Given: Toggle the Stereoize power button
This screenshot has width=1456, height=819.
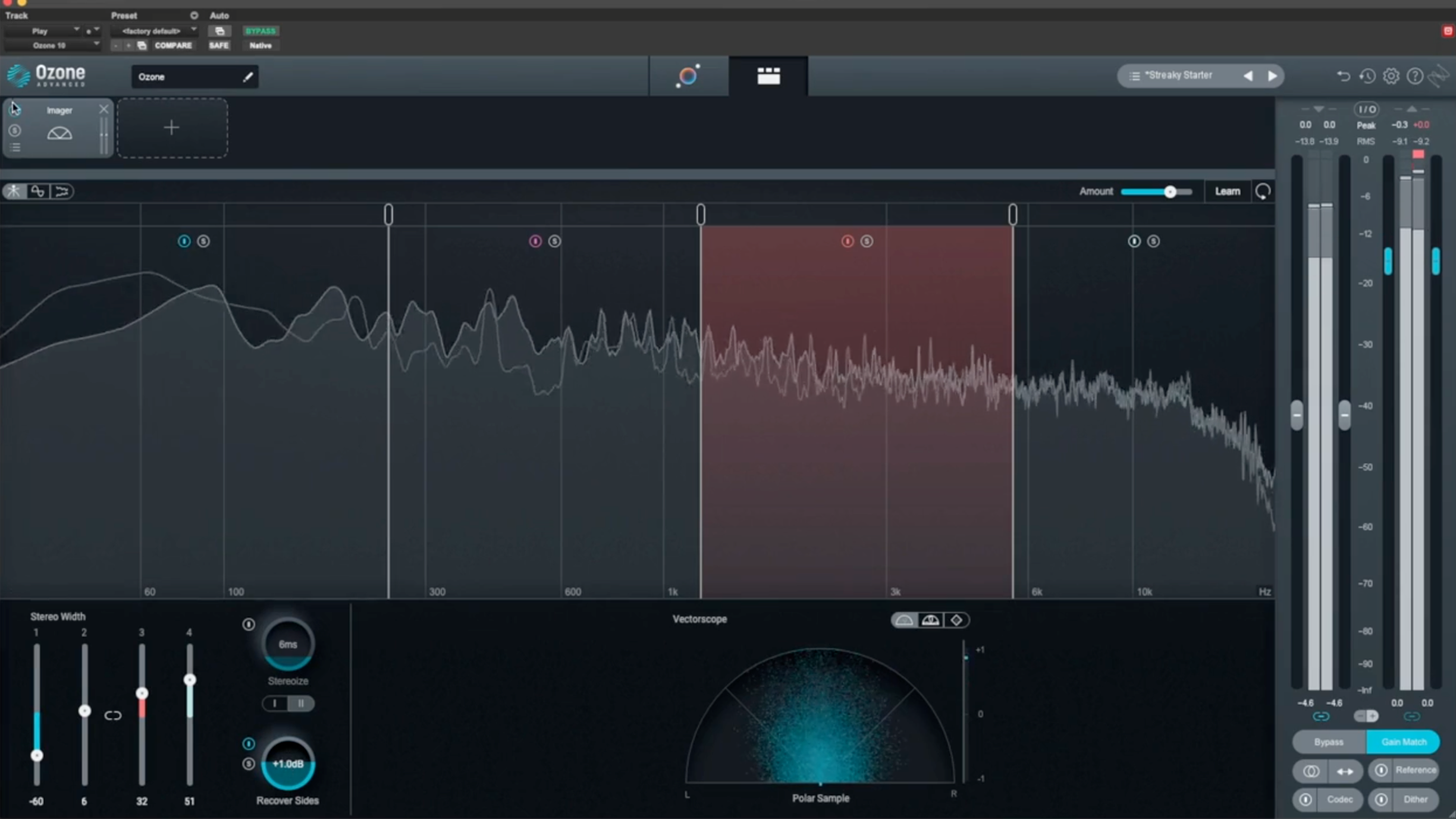Looking at the screenshot, I should point(249,624).
